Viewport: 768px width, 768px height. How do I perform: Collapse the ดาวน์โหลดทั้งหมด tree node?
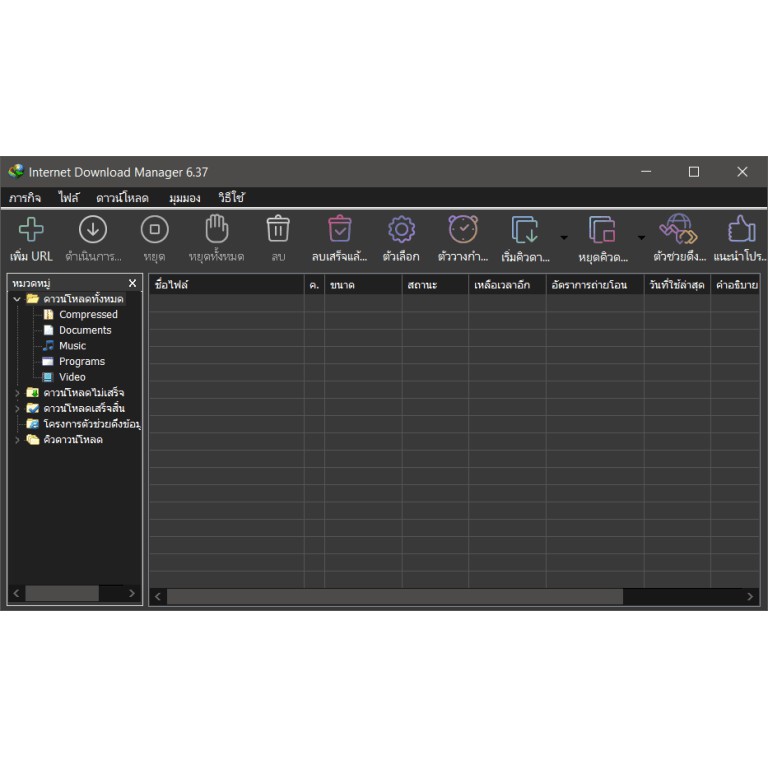point(17,299)
